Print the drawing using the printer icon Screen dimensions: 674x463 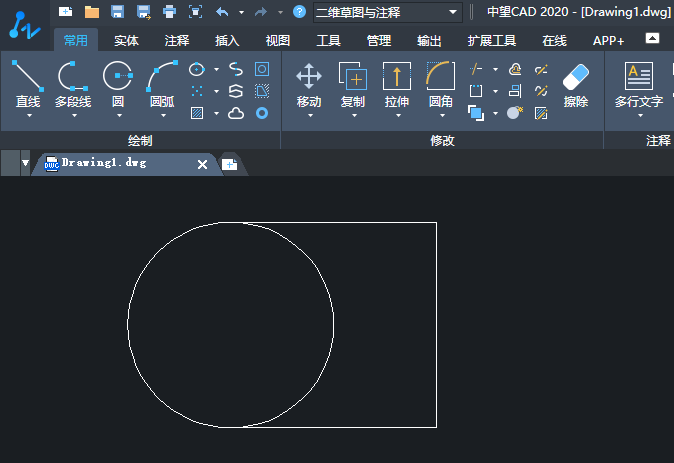pos(169,12)
